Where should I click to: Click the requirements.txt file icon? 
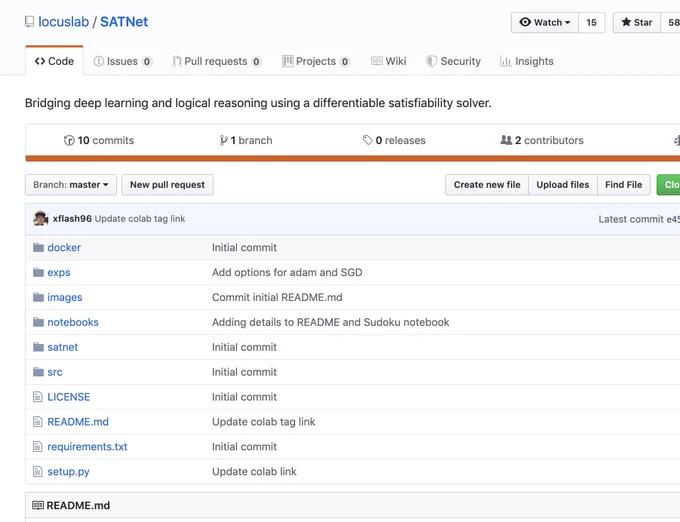pyautogui.click(x=38, y=447)
